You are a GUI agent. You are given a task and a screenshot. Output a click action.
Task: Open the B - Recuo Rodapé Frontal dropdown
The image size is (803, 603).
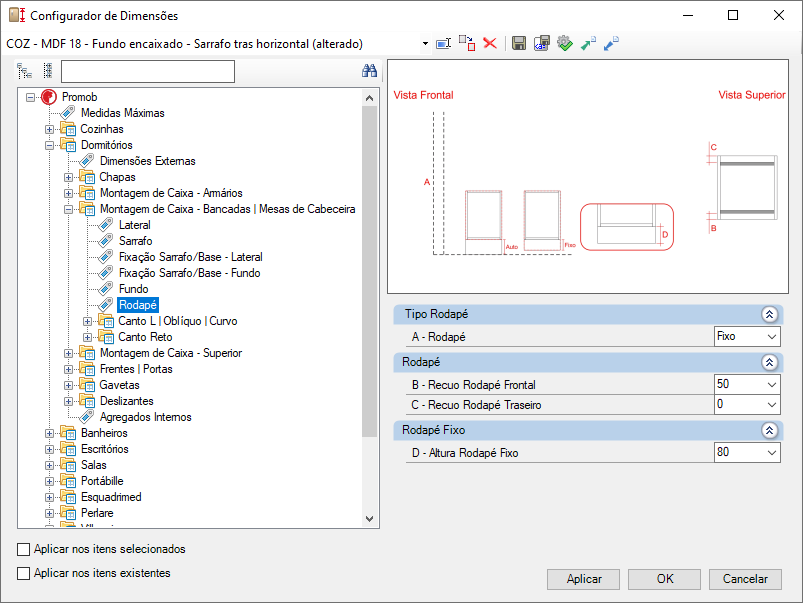[x=772, y=385]
